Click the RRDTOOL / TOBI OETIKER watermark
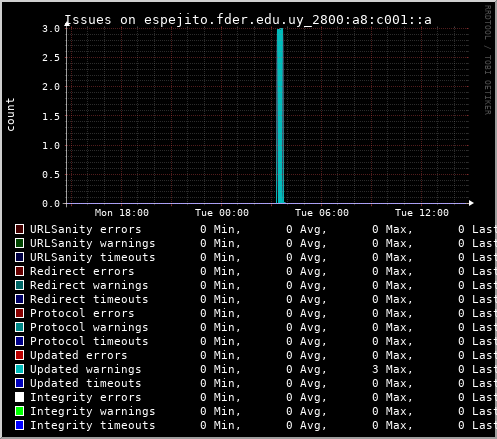The height and width of the screenshot is (439, 497). [x=487, y=60]
